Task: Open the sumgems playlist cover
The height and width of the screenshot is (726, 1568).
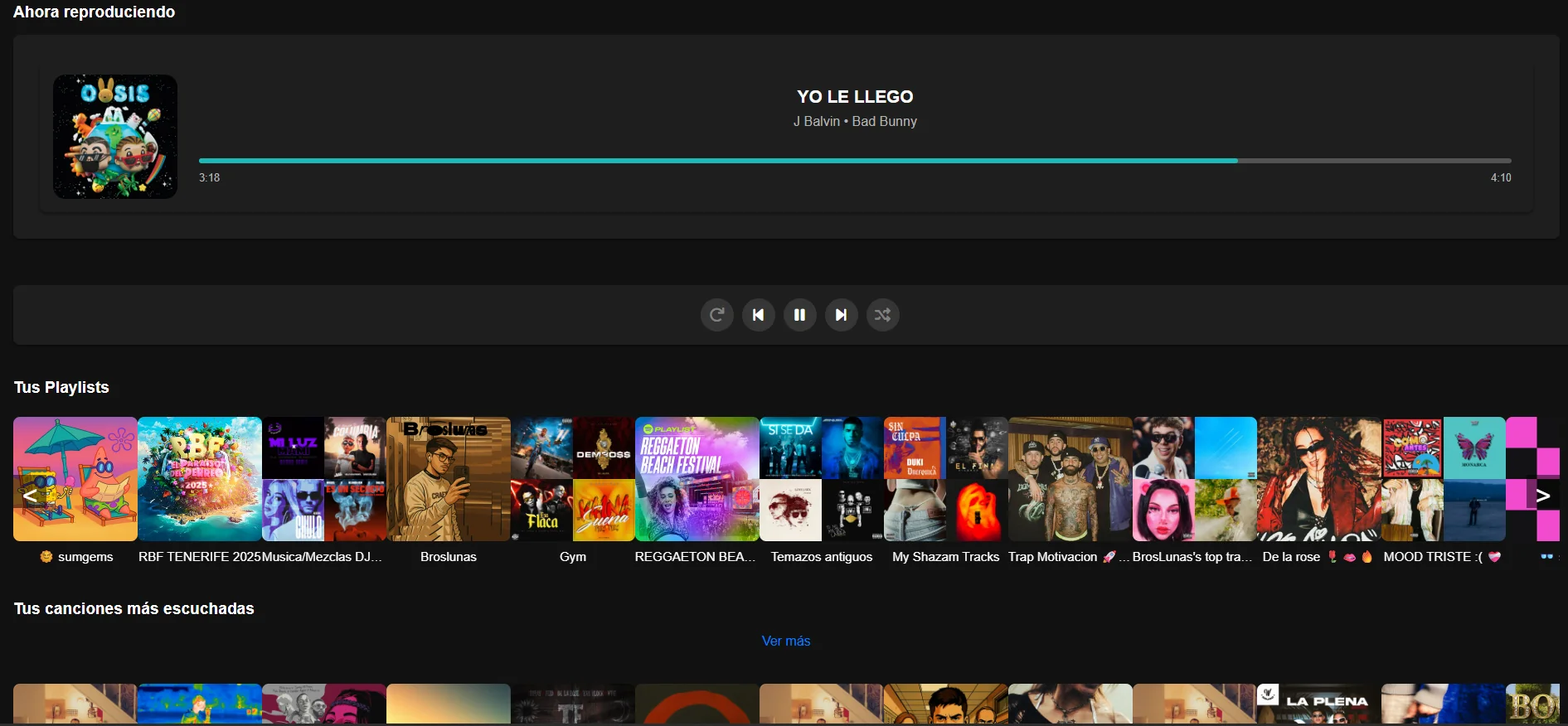Action: [x=75, y=479]
